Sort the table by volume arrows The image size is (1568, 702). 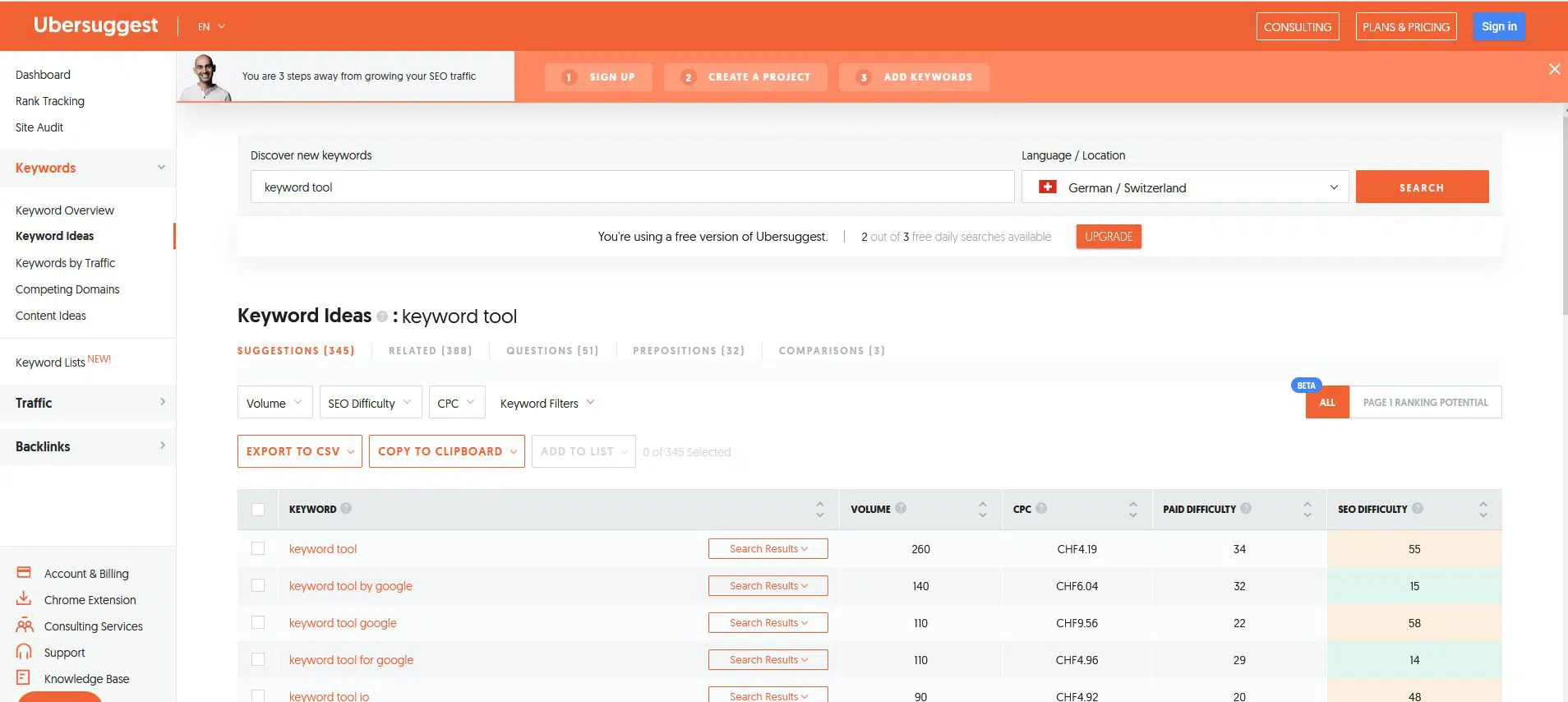pos(983,509)
